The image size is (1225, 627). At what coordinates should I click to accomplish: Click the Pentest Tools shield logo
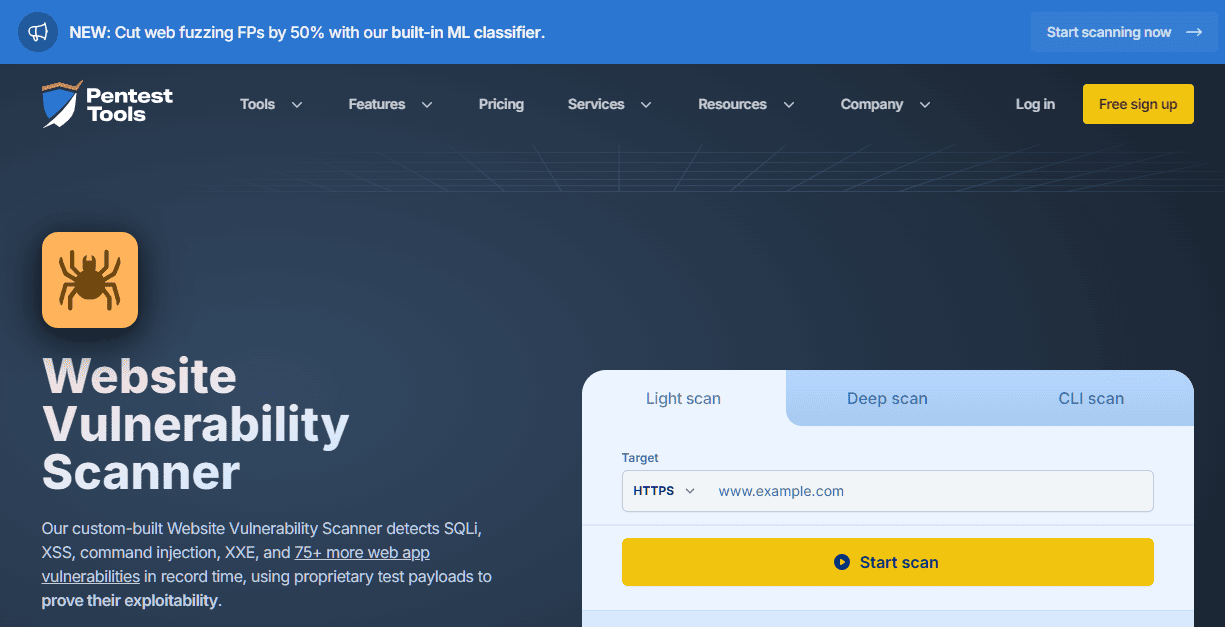(62, 104)
